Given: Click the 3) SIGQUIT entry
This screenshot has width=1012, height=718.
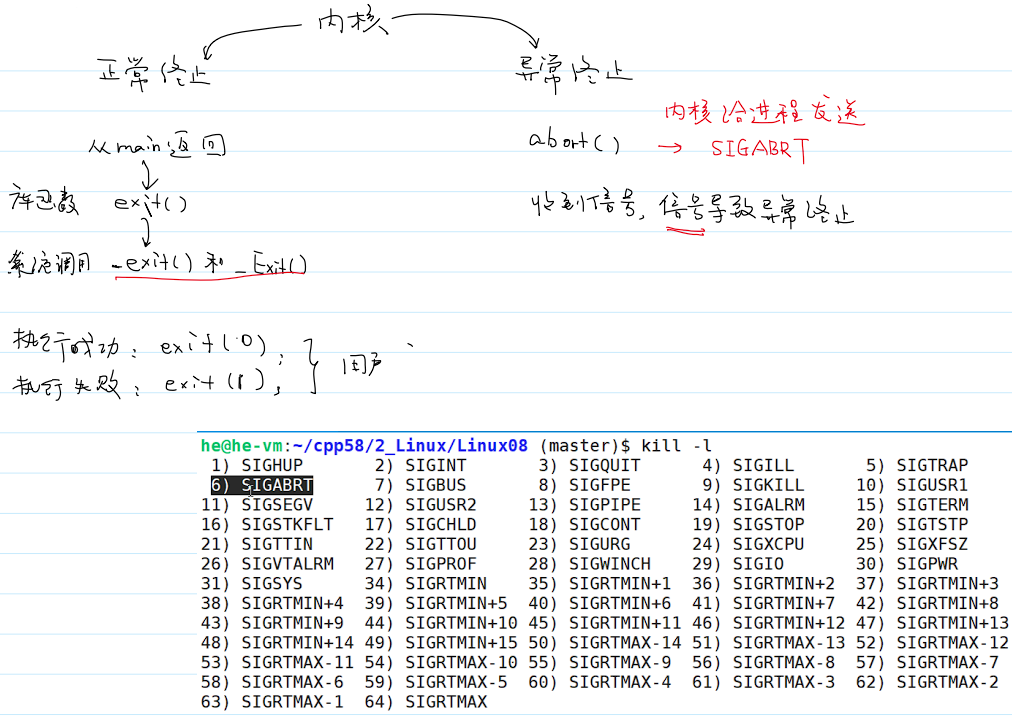Looking at the screenshot, I should click(x=589, y=466).
